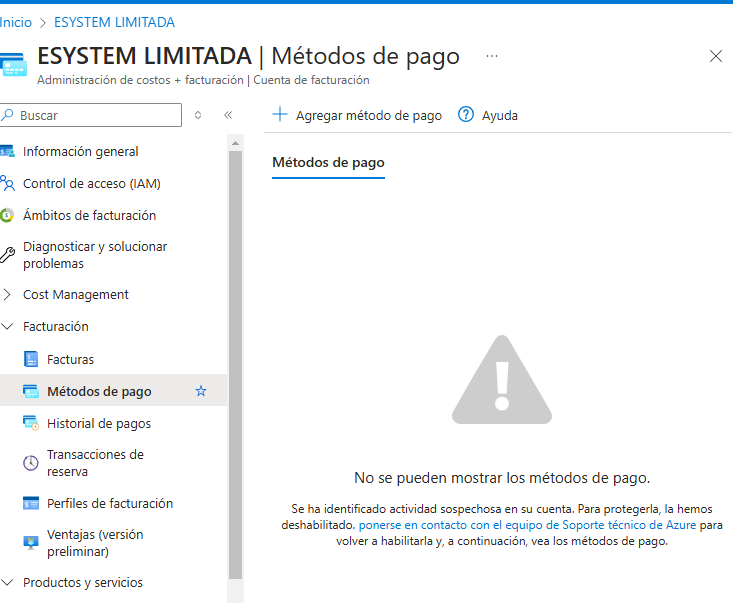Click the Ayuda question mark icon
The image size is (733, 603).
(466, 115)
